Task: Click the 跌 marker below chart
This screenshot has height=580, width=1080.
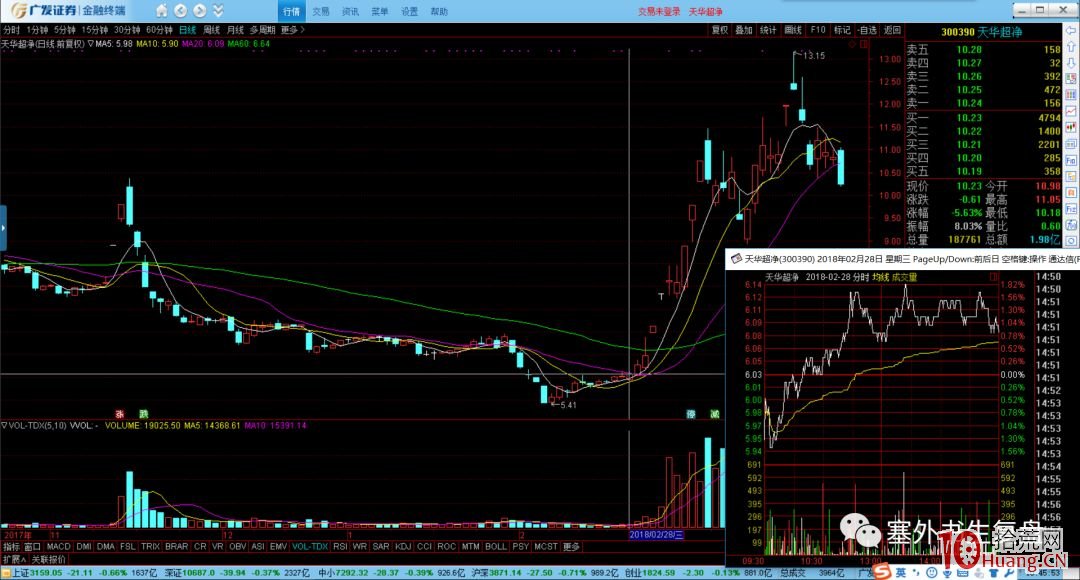Action: point(143,414)
